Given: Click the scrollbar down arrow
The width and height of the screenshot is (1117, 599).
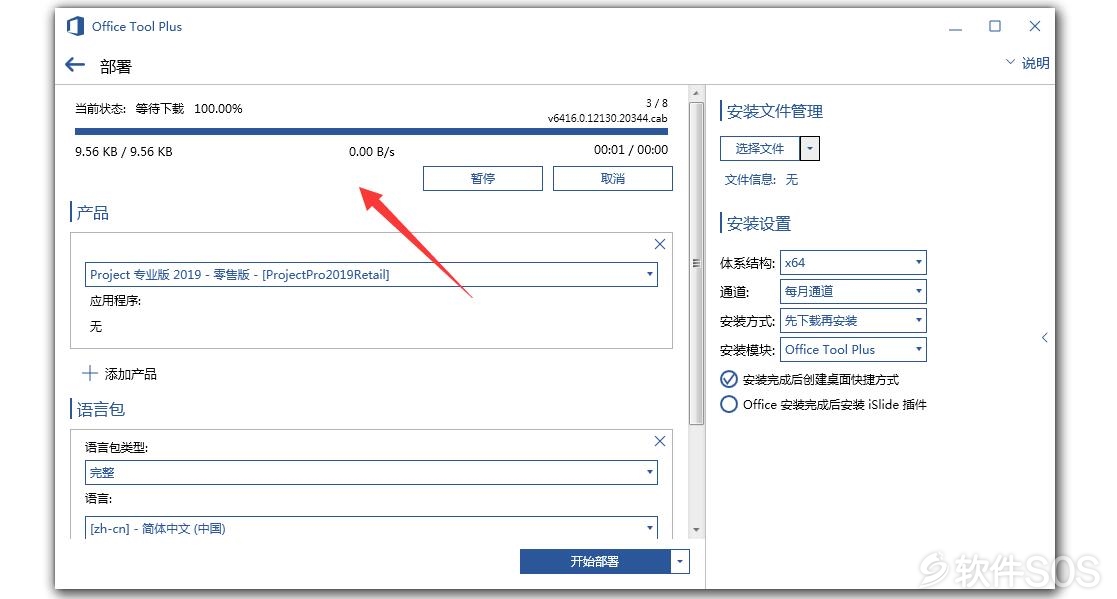Looking at the screenshot, I should [696, 530].
